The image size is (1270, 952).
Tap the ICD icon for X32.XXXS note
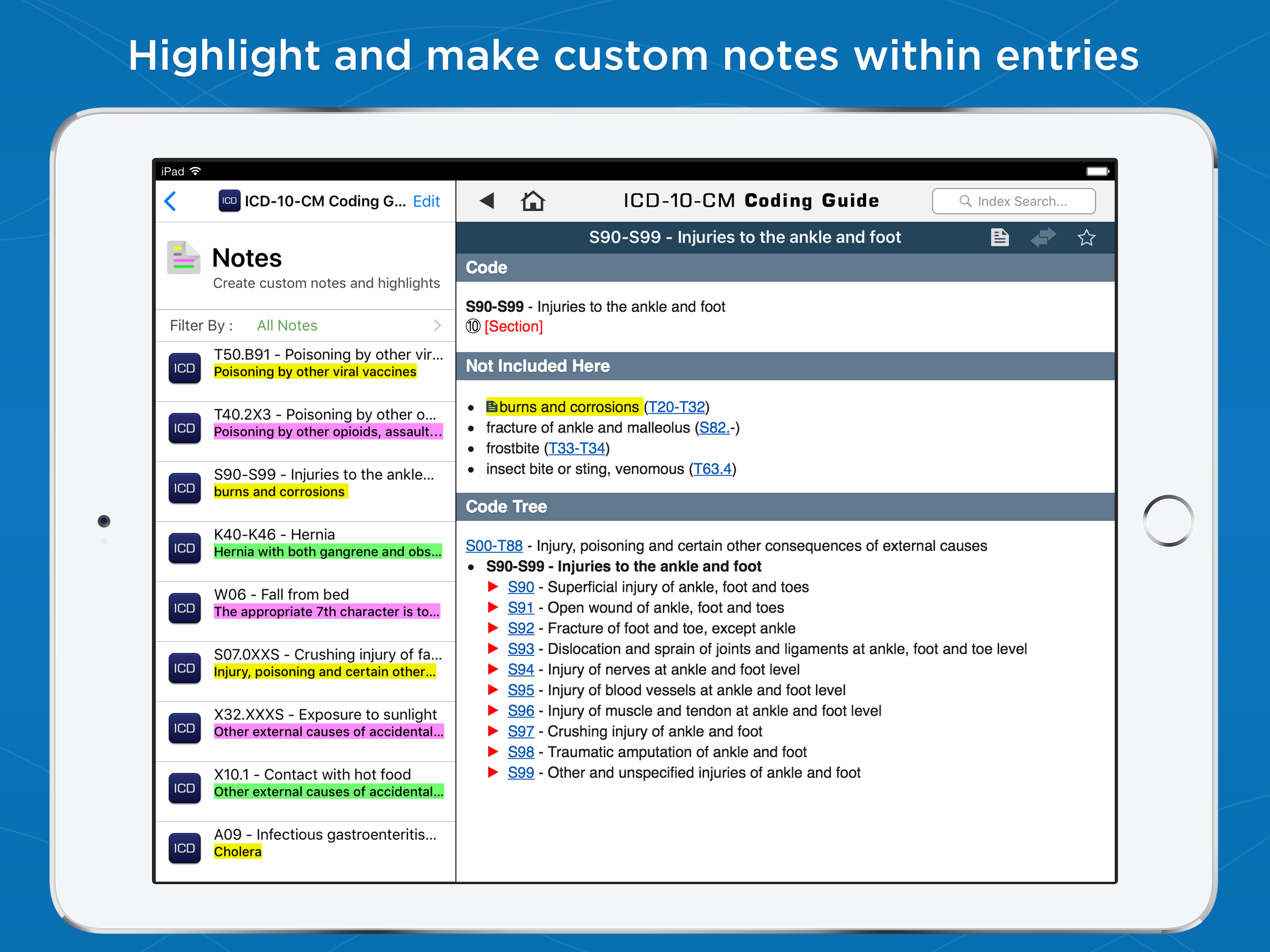coord(184,728)
